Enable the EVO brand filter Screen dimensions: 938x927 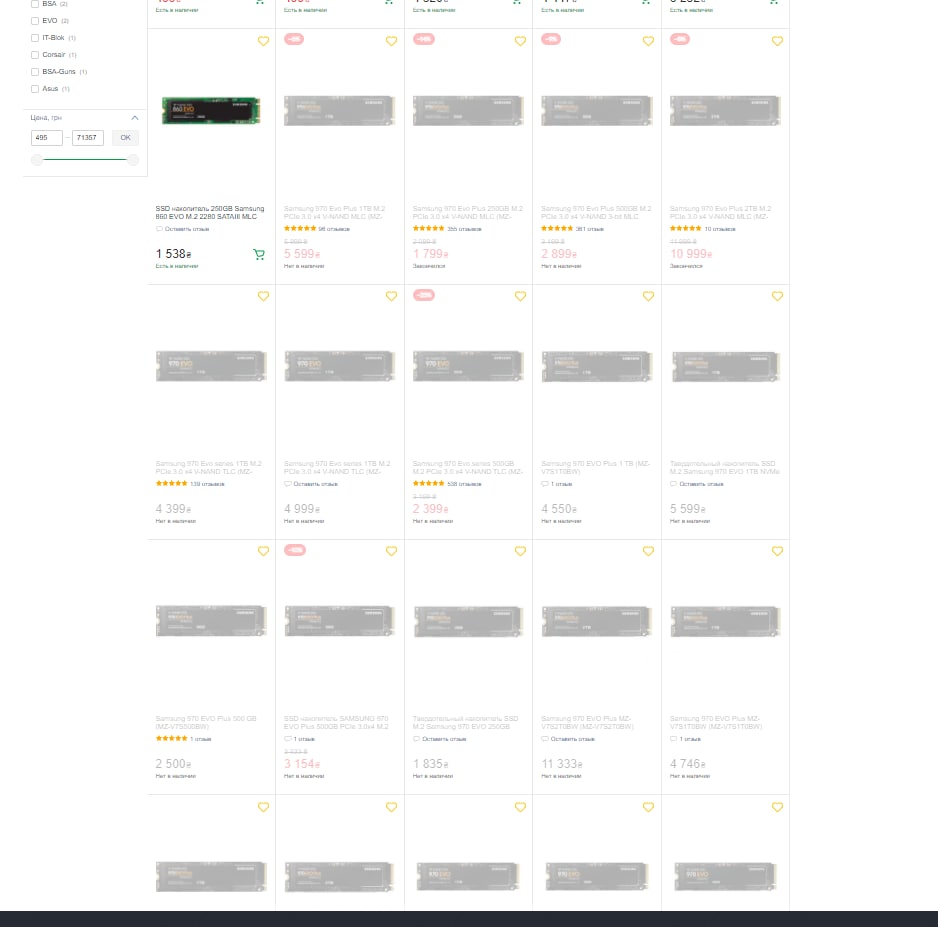pyautogui.click(x=35, y=21)
